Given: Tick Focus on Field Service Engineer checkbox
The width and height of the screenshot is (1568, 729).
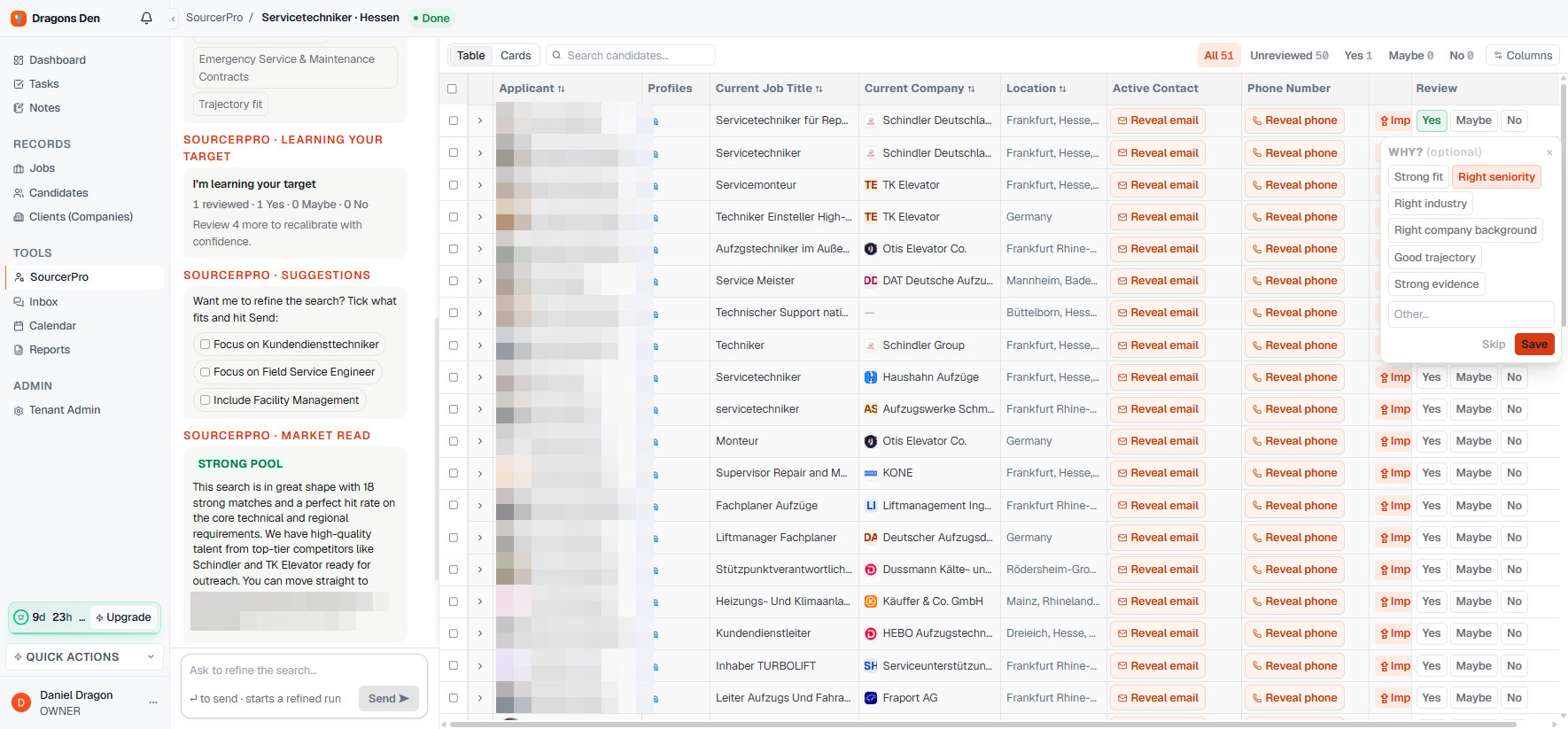Looking at the screenshot, I should [x=206, y=372].
